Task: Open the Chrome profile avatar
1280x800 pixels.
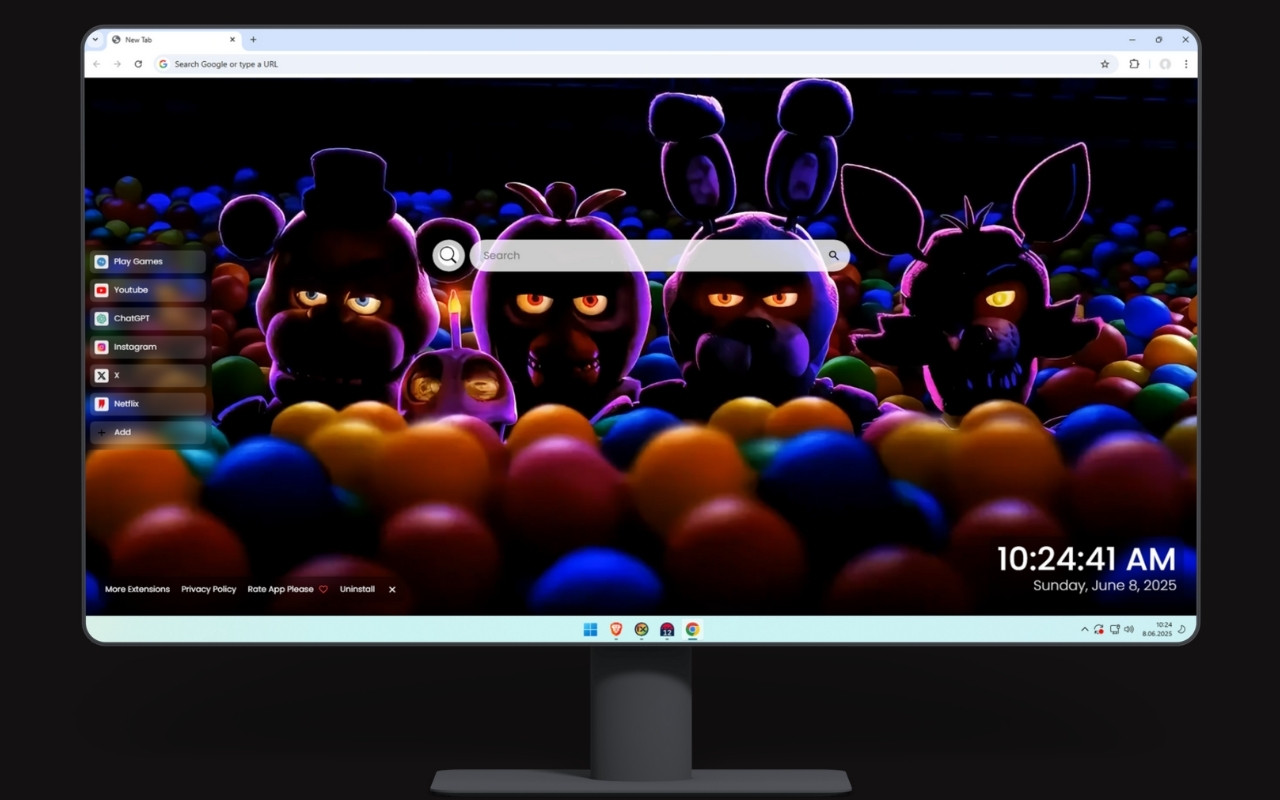Action: 1165,64
